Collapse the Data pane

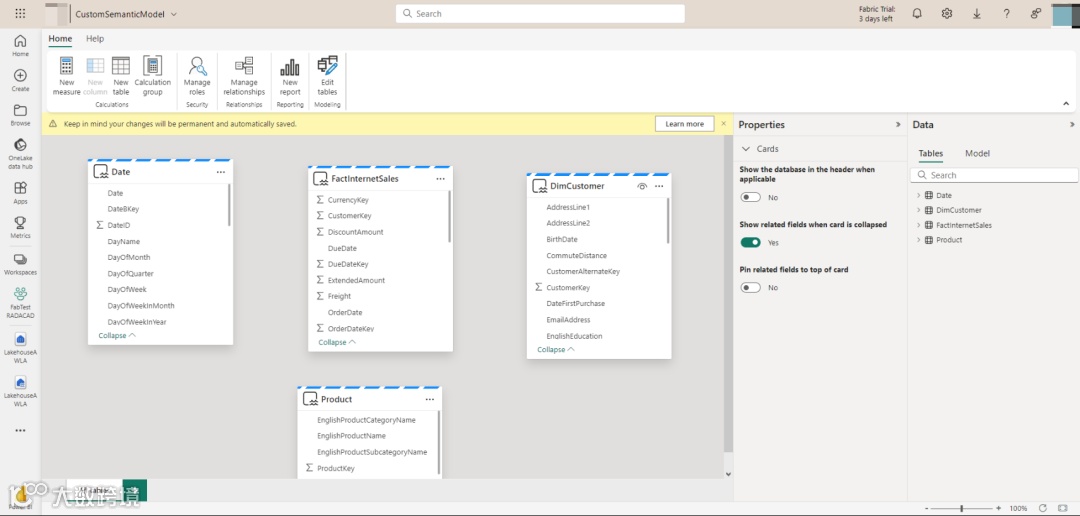1072,125
